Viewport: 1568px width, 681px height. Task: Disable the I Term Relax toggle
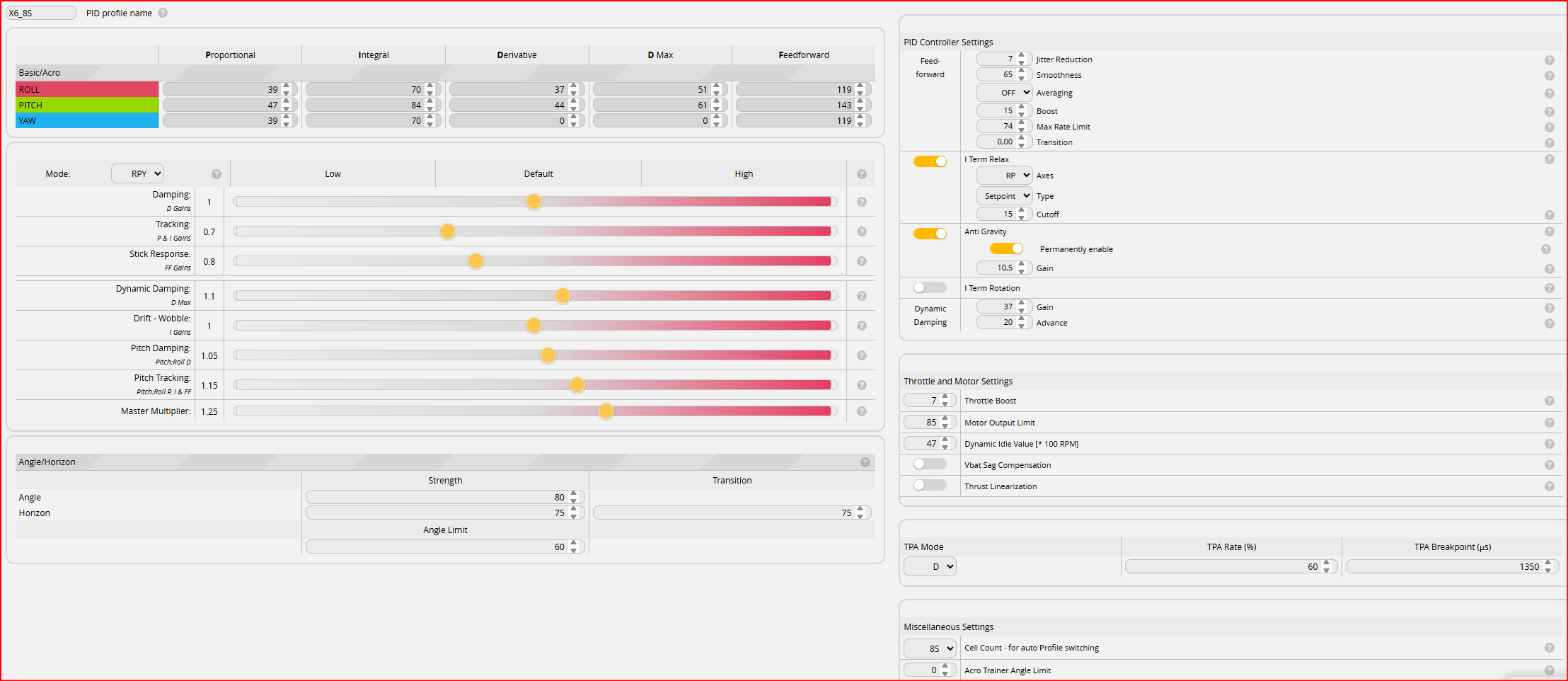pos(930,161)
